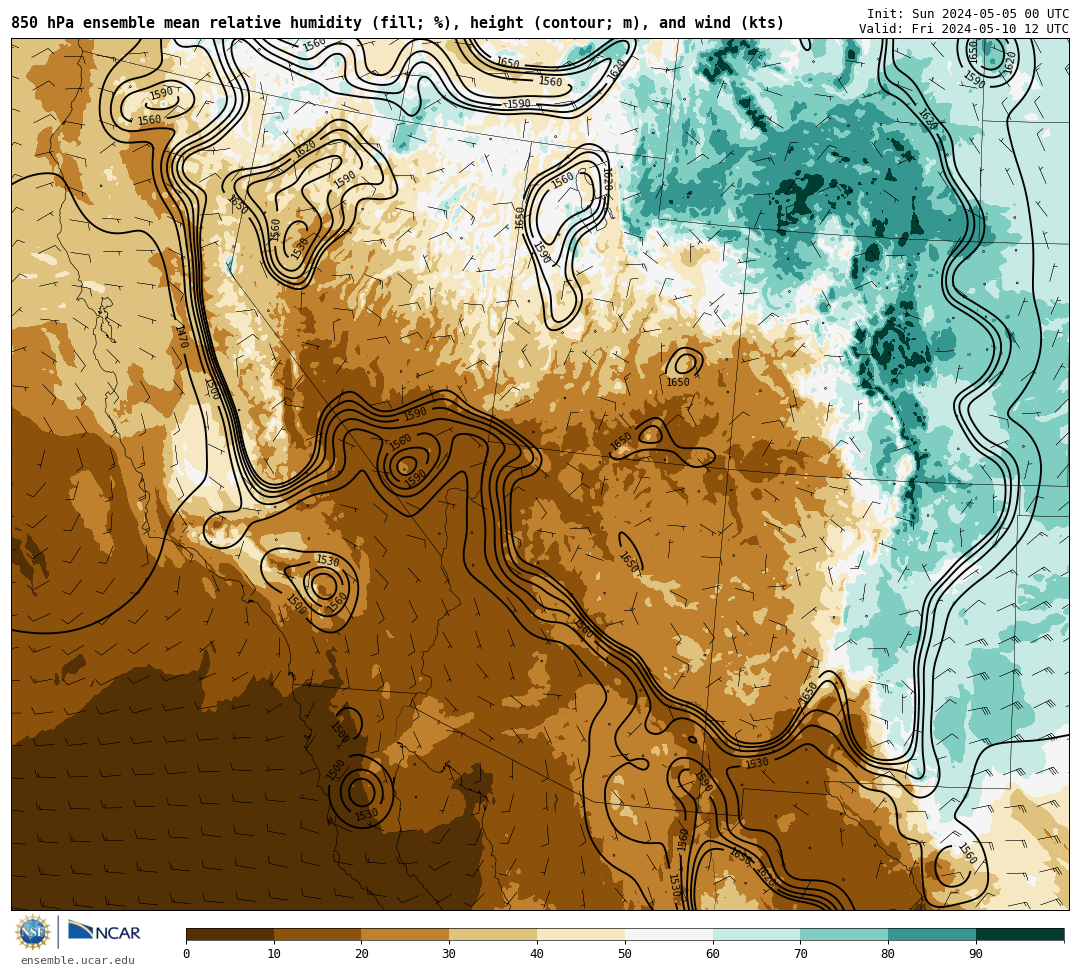The height and width of the screenshot is (973, 1080).
Task: Click the 30-40 tan colorbar segment
Action: [x=493, y=934]
